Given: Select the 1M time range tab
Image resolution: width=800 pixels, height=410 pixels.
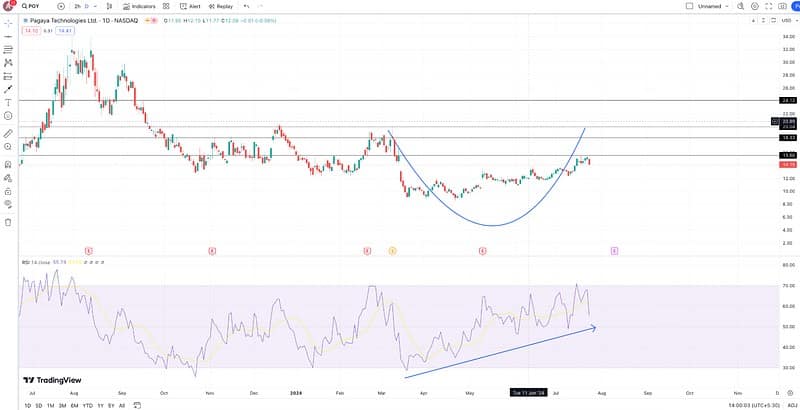Looking at the screenshot, I should [51, 405].
